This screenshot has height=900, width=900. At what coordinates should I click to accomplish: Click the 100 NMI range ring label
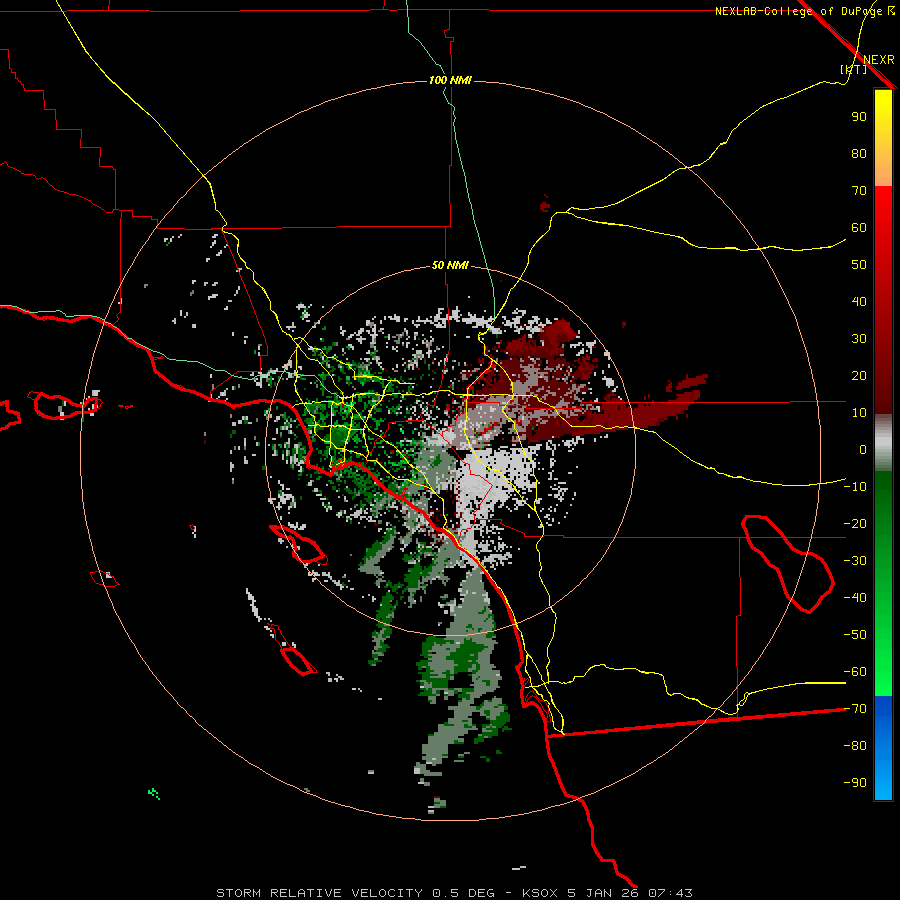(x=451, y=80)
